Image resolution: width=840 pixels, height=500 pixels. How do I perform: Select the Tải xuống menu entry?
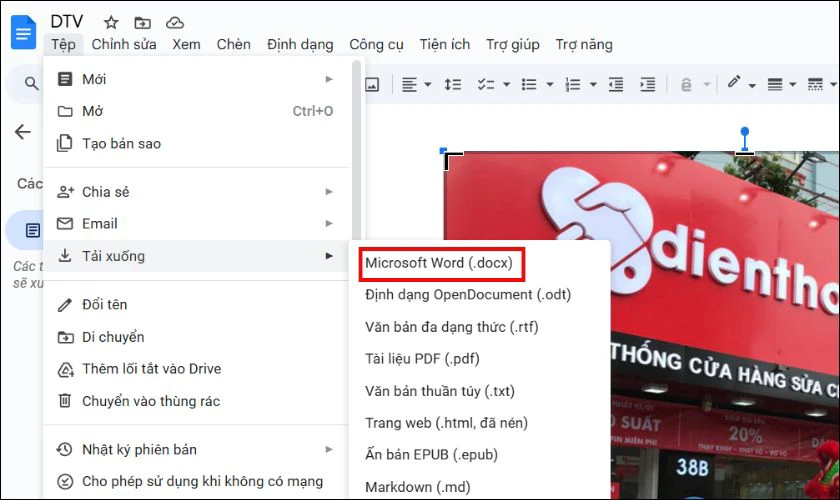click(197, 256)
